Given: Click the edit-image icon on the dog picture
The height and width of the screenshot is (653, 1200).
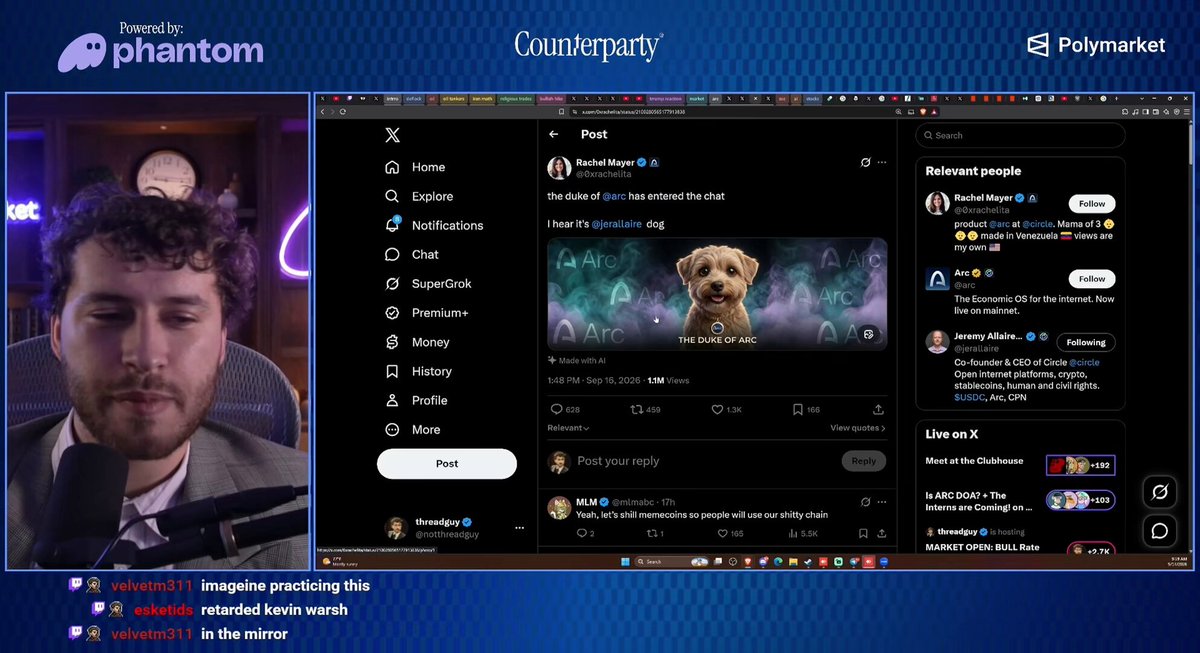Looking at the screenshot, I should coord(868,334).
